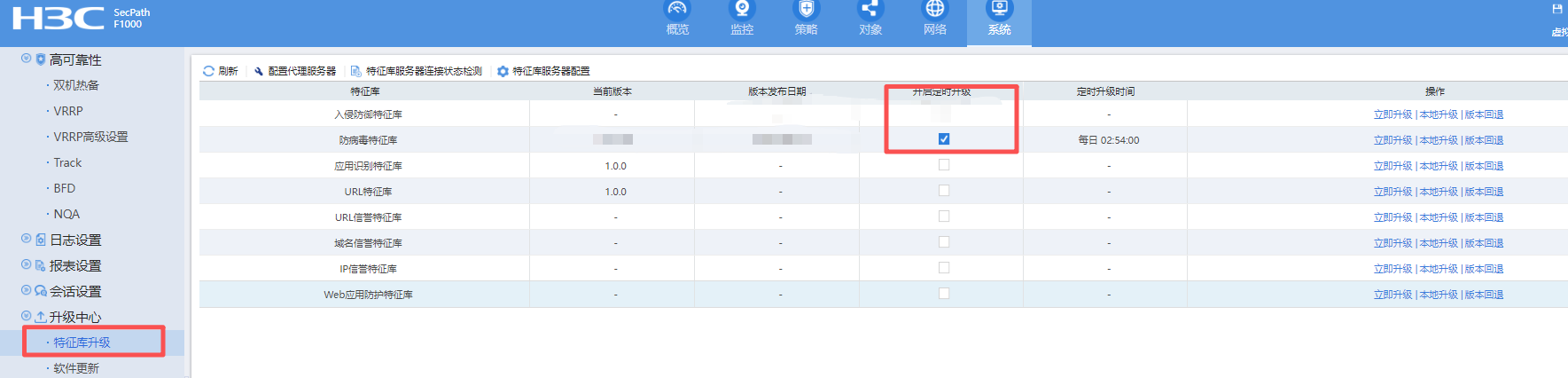Click the 刷新 refresh icon in toolbar
Image resolution: width=1568 pixels, height=378 pixels.
click(x=208, y=71)
